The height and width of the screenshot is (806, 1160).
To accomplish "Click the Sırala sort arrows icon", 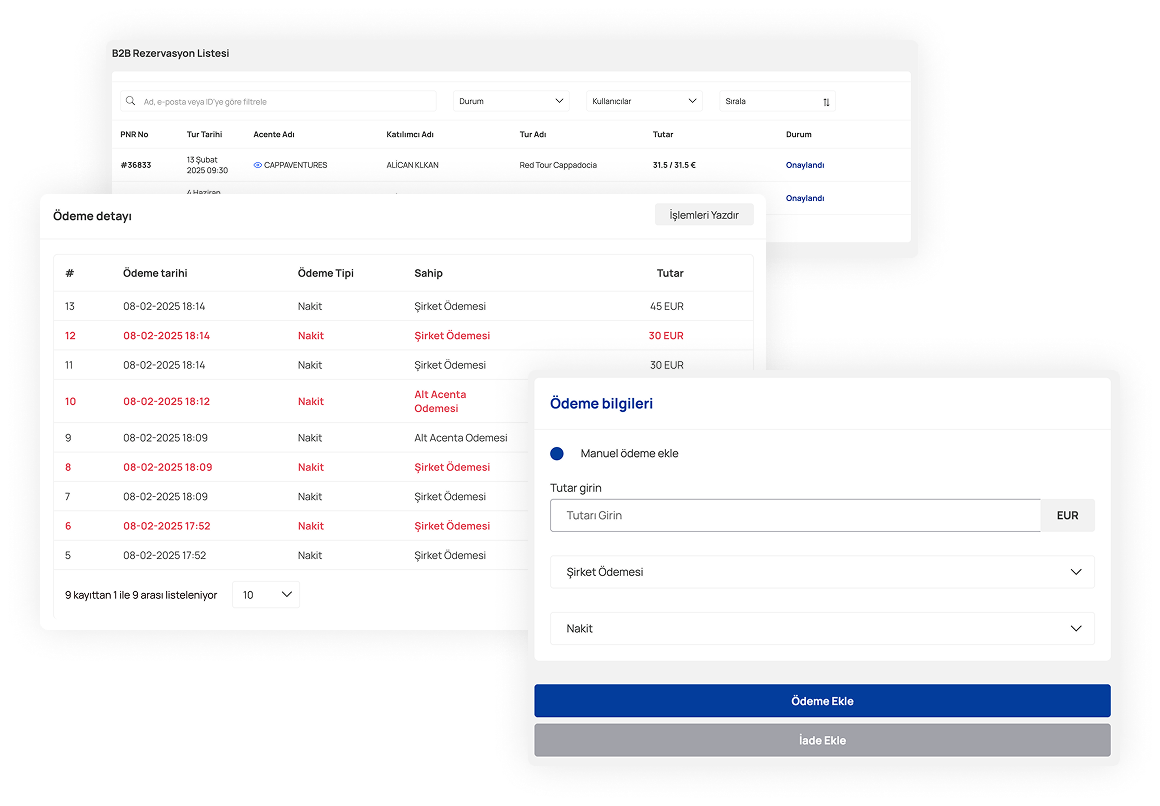I will 826,102.
